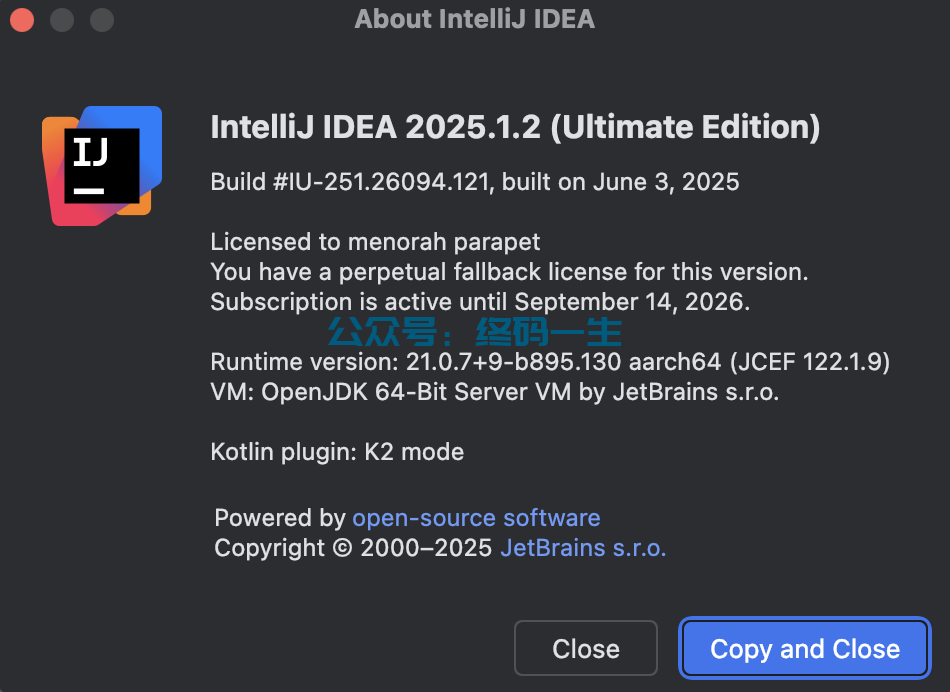Click the Kotlin plugin: K2 mode text
This screenshot has width=950, height=692.
point(337,452)
